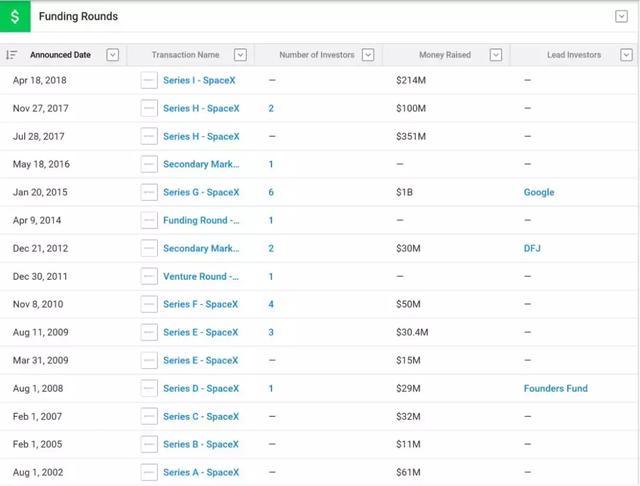
Task: Open the Number of Investors column dropdown
Action: [x=368, y=55]
